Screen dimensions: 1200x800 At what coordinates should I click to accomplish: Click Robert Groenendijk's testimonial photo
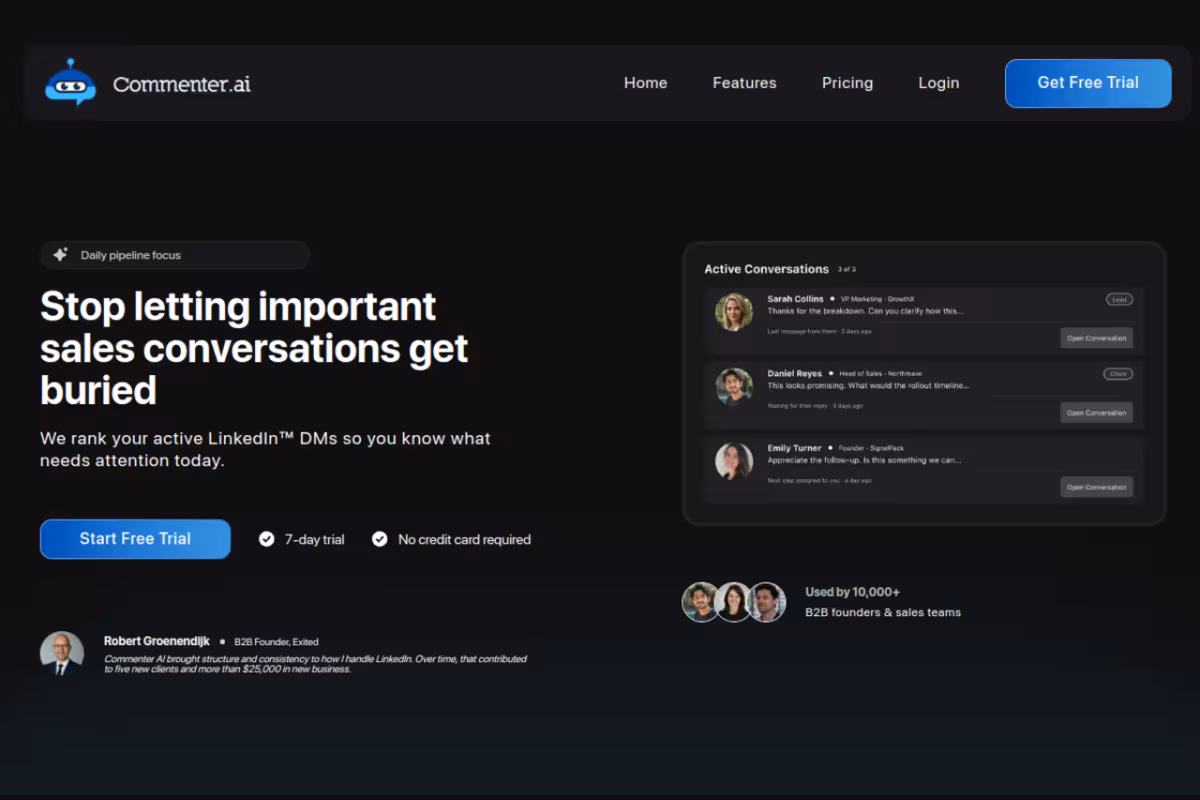pos(62,654)
